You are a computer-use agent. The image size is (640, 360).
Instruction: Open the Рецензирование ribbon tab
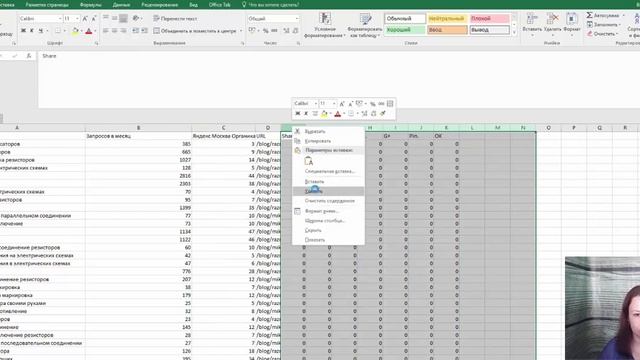[159, 5]
